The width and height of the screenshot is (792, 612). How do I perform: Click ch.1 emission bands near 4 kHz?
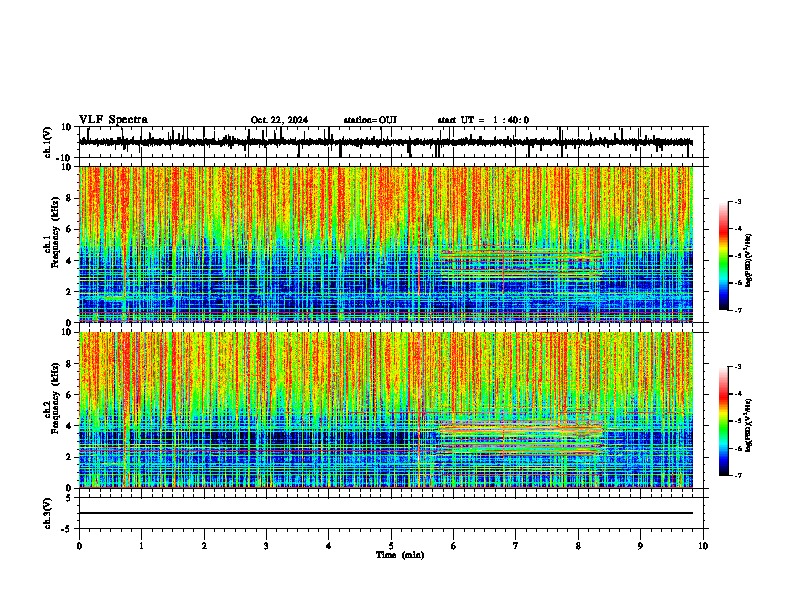[x=521, y=255]
